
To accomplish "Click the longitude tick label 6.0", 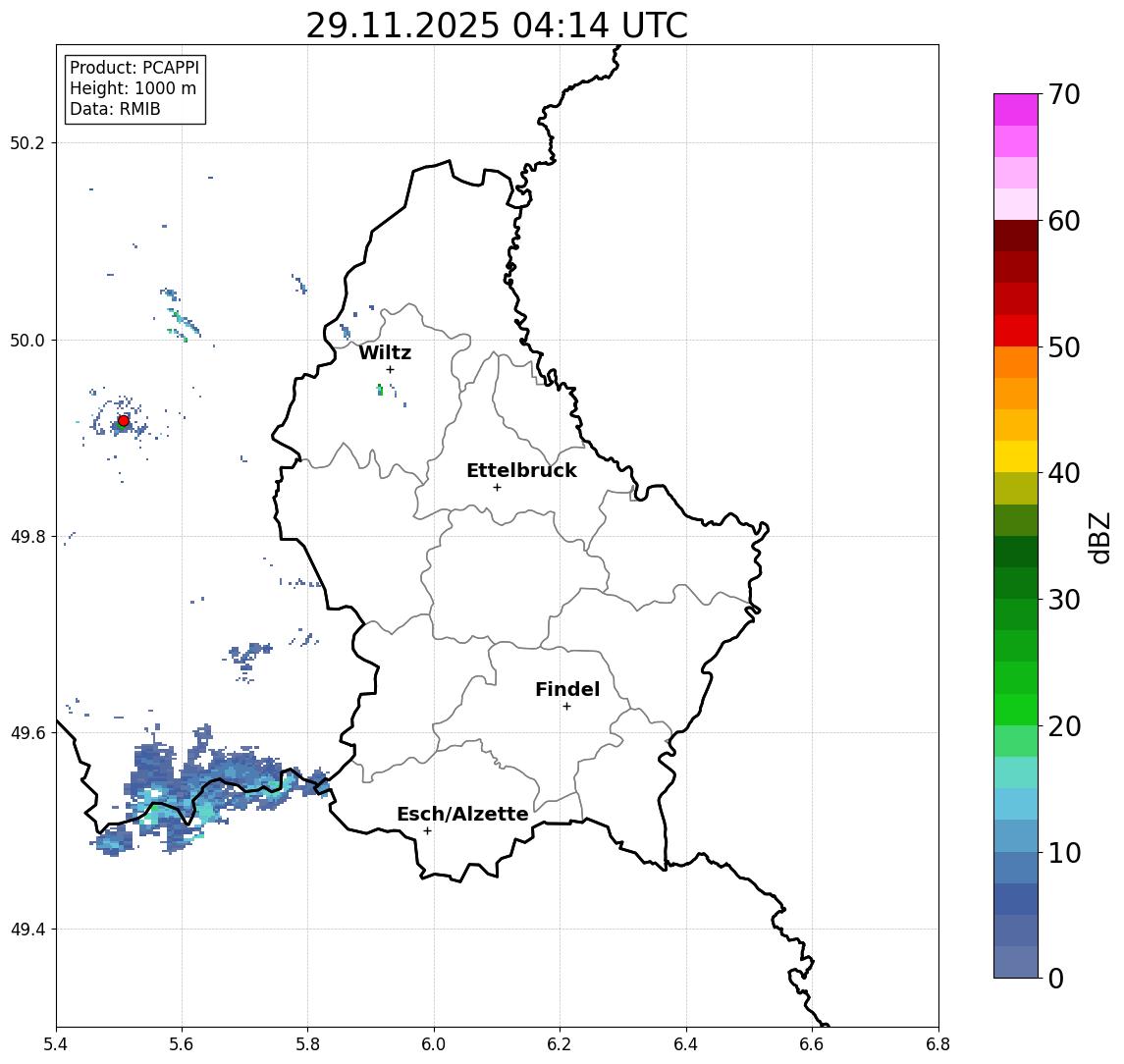I will pyautogui.click(x=434, y=1044).
